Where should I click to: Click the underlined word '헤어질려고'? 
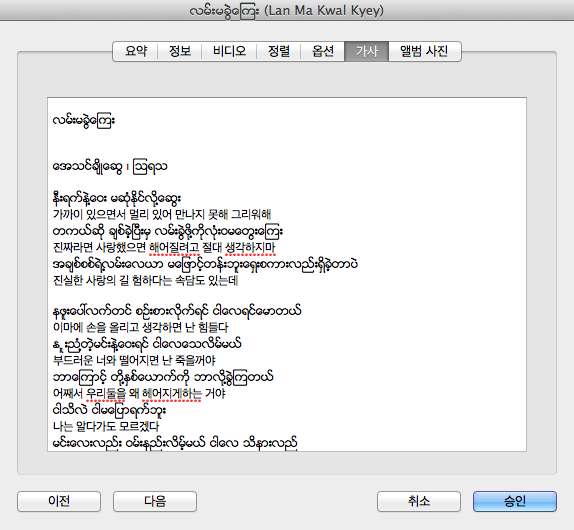click(x=175, y=247)
